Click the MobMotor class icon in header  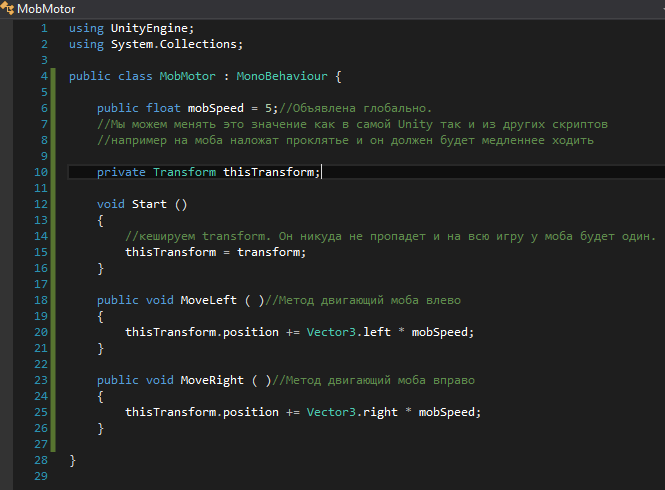7,8
